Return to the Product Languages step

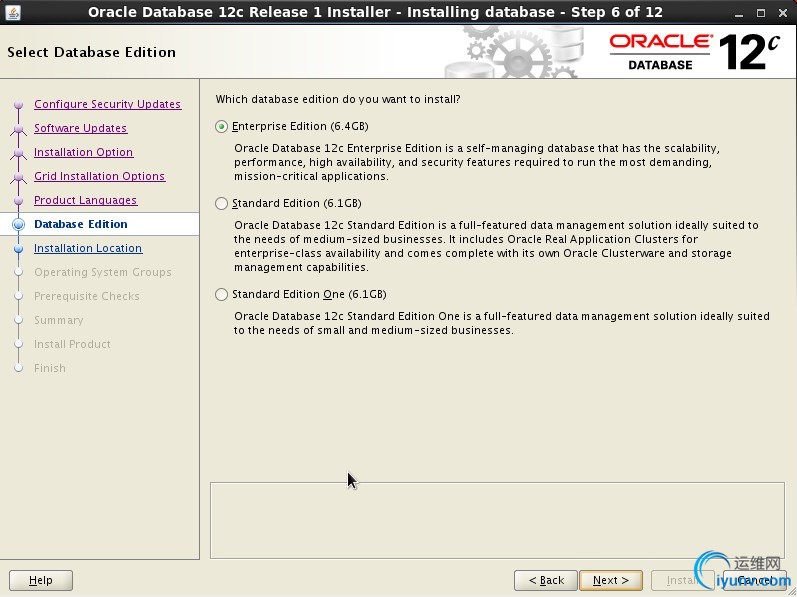[85, 200]
